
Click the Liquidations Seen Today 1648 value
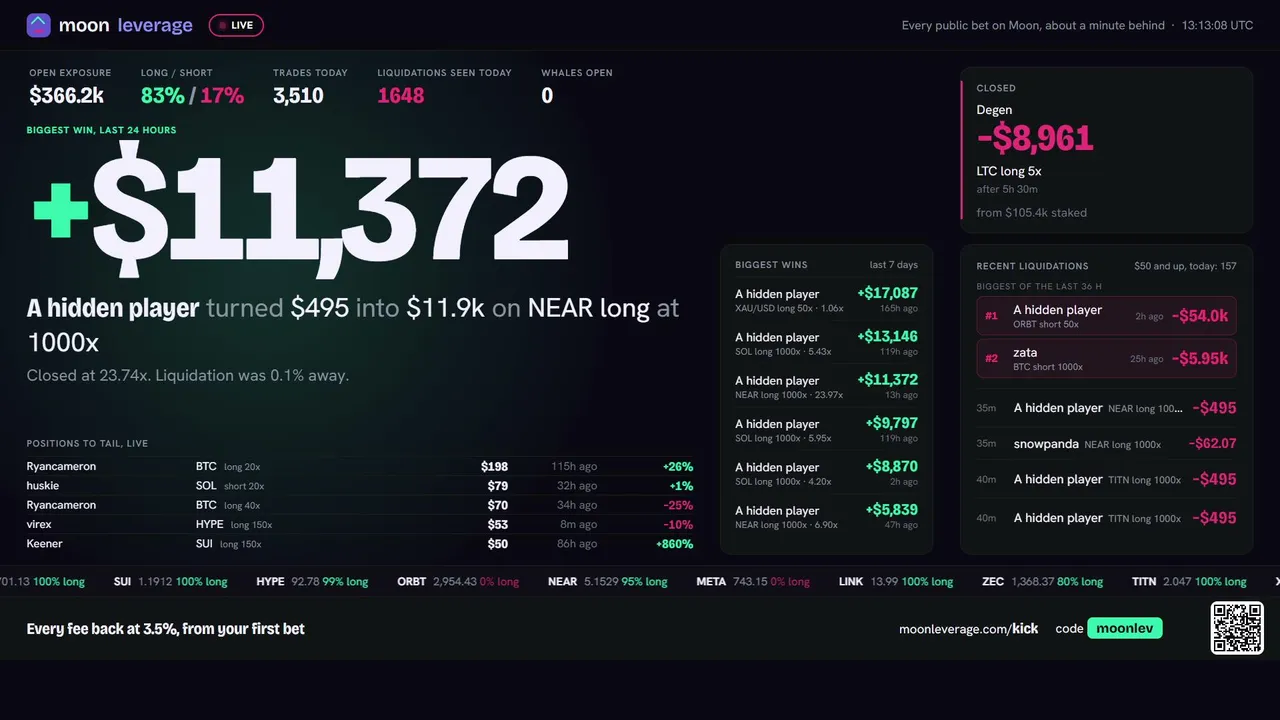(401, 95)
